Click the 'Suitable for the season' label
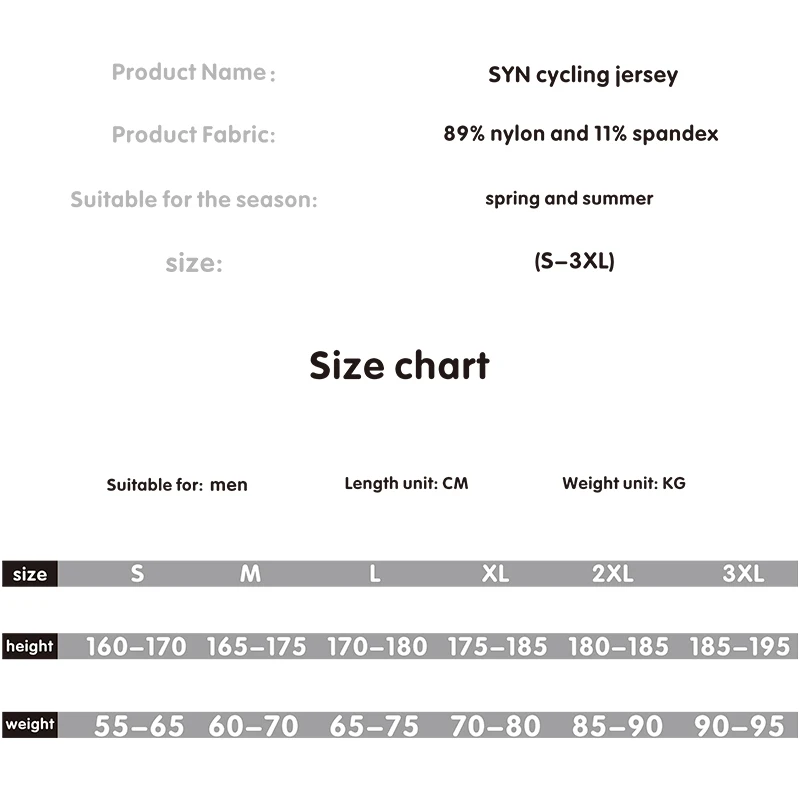 (193, 199)
